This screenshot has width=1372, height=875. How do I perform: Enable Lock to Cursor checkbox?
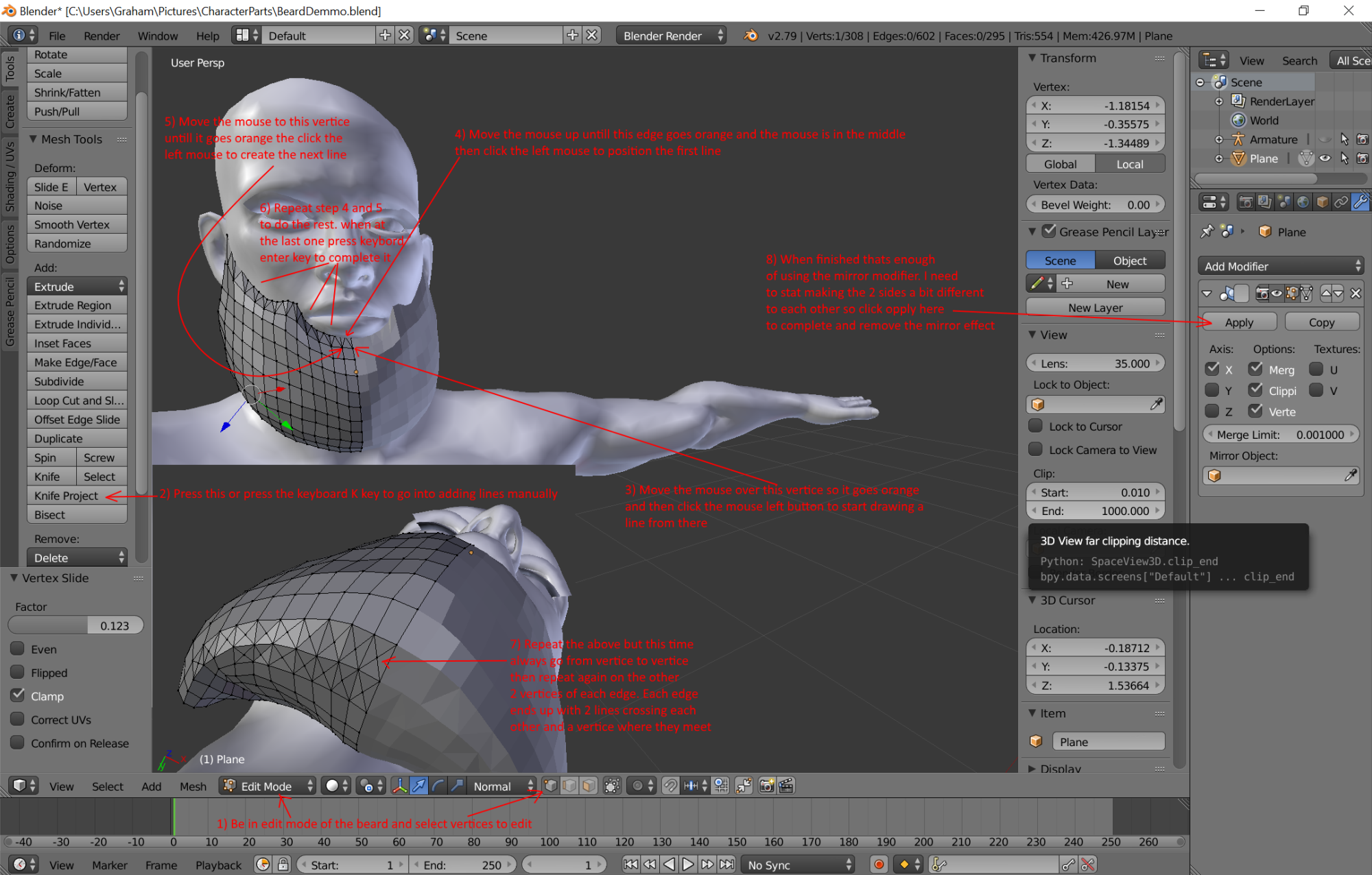(x=1036, y=426)
